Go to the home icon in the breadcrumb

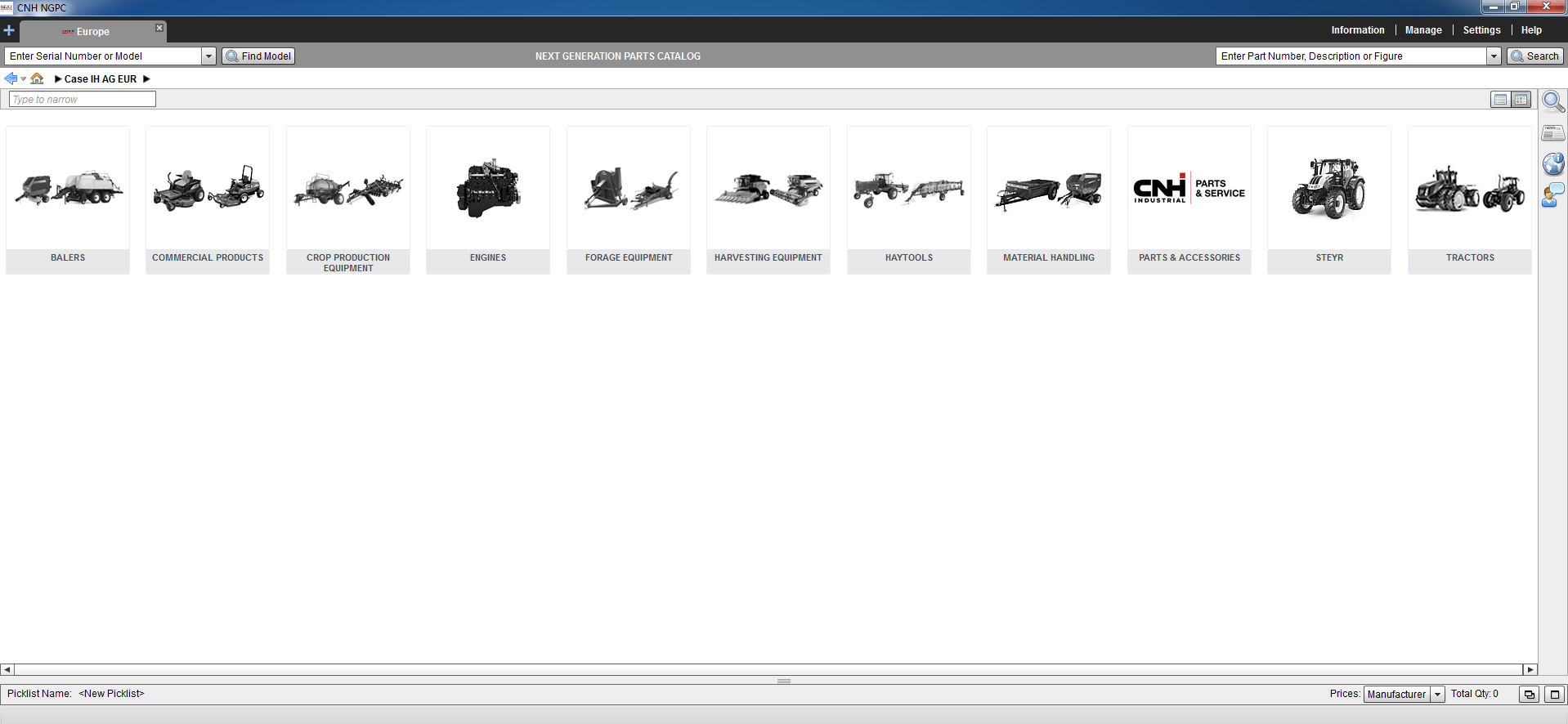(x=37, y=79)
